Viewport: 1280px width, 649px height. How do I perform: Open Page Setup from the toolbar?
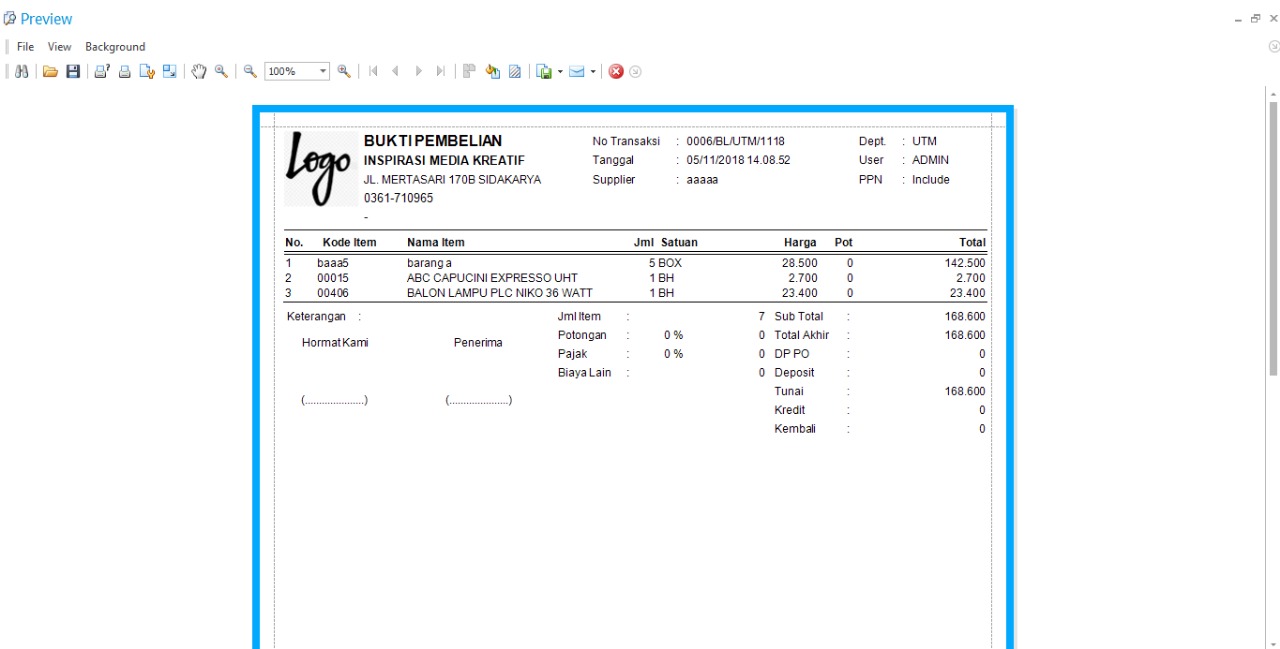pos(147,72)
